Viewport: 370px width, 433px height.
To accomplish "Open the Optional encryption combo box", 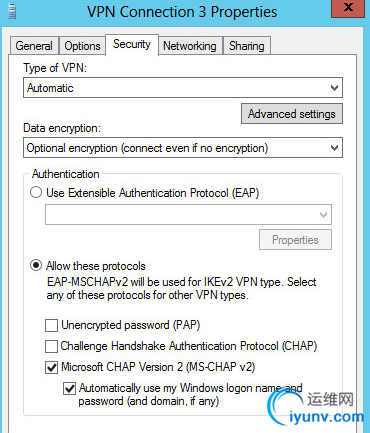I will click(183, 148).
